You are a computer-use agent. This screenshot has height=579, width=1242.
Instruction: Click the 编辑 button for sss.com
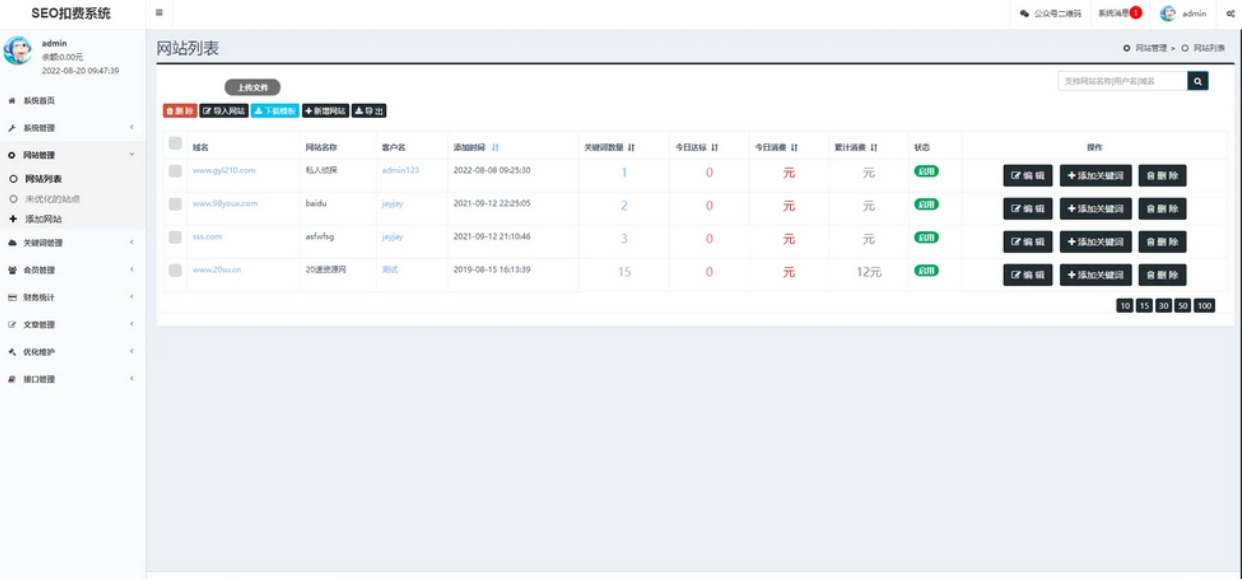pyautogui.click(x=1027, y=242)
